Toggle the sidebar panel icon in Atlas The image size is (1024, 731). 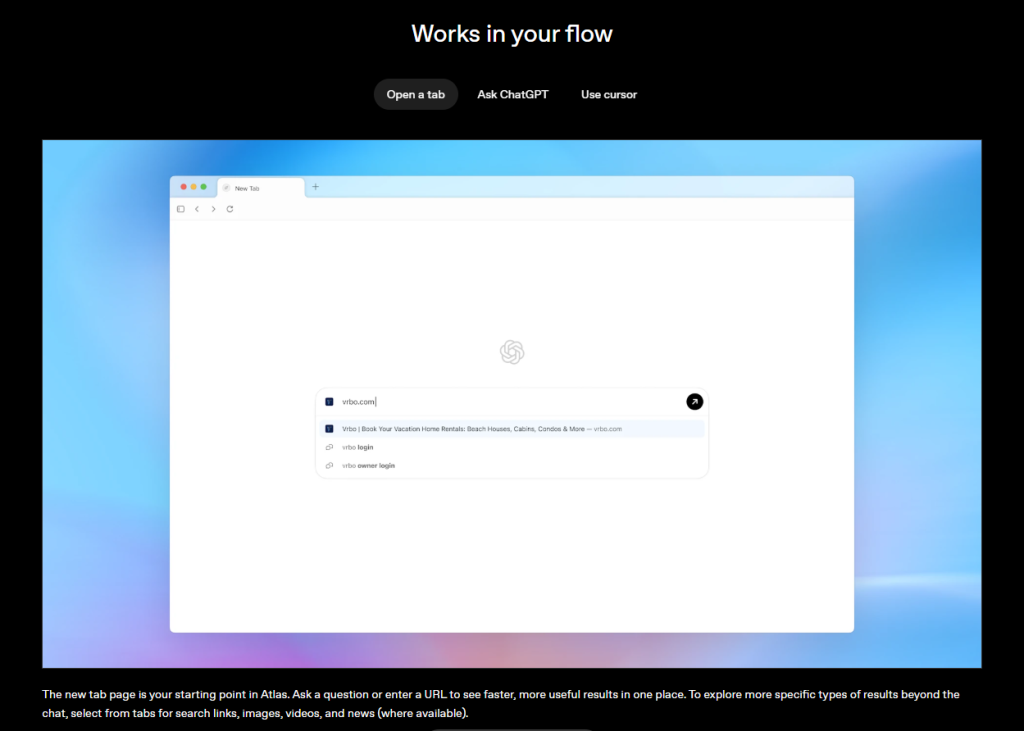(x=181, y=209)
